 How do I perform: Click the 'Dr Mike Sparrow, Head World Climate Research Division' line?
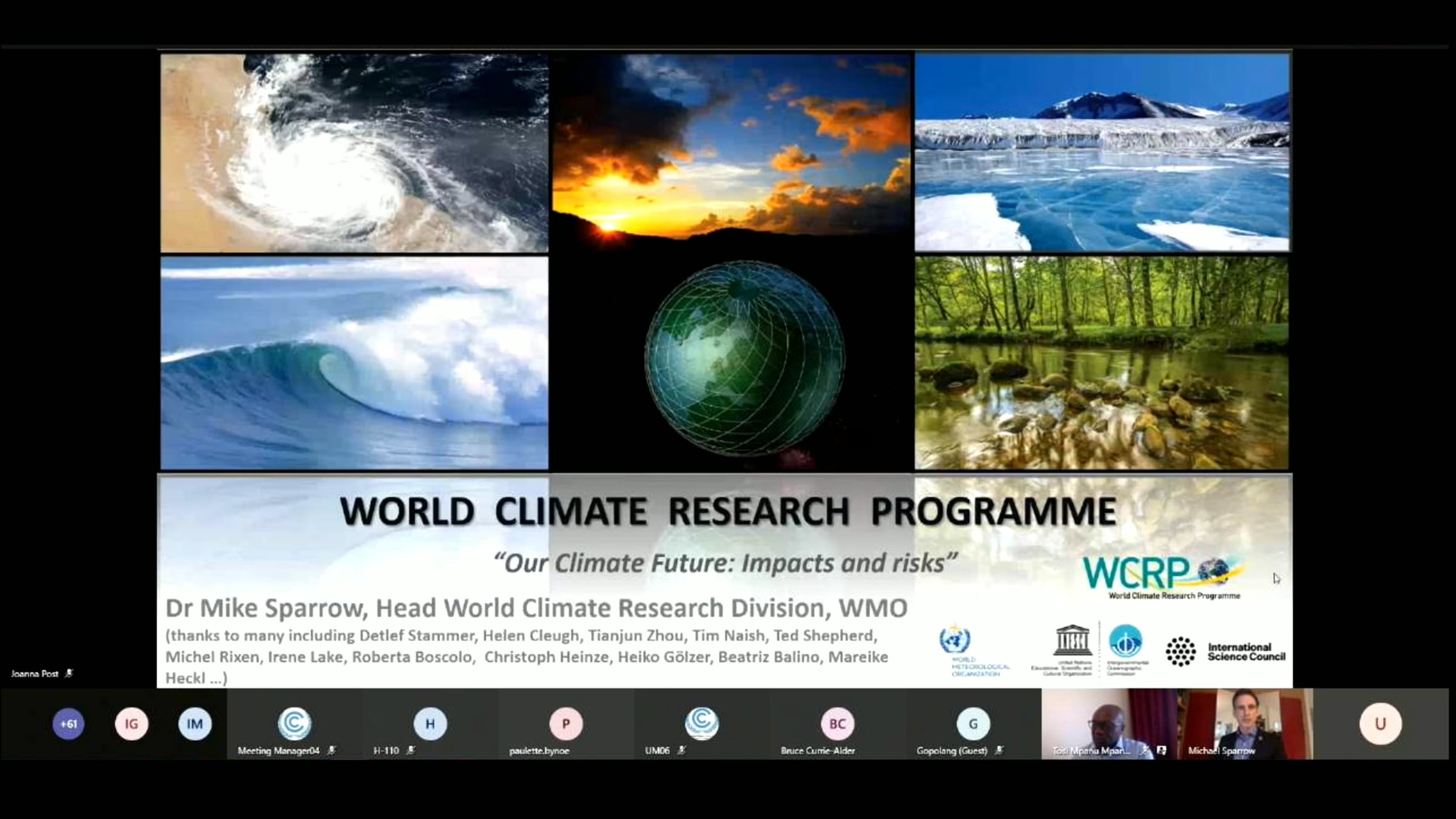536,608
